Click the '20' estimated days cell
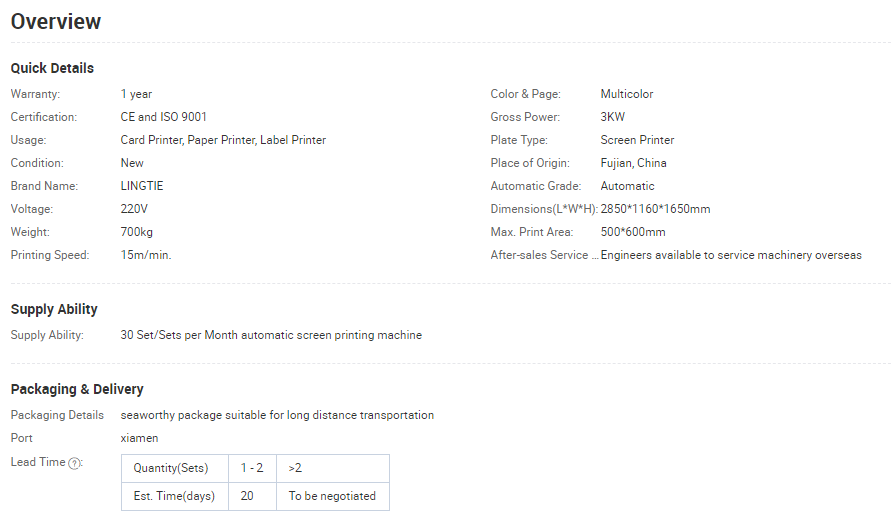This screenshot has width=891, height=518. coord(252,496)
